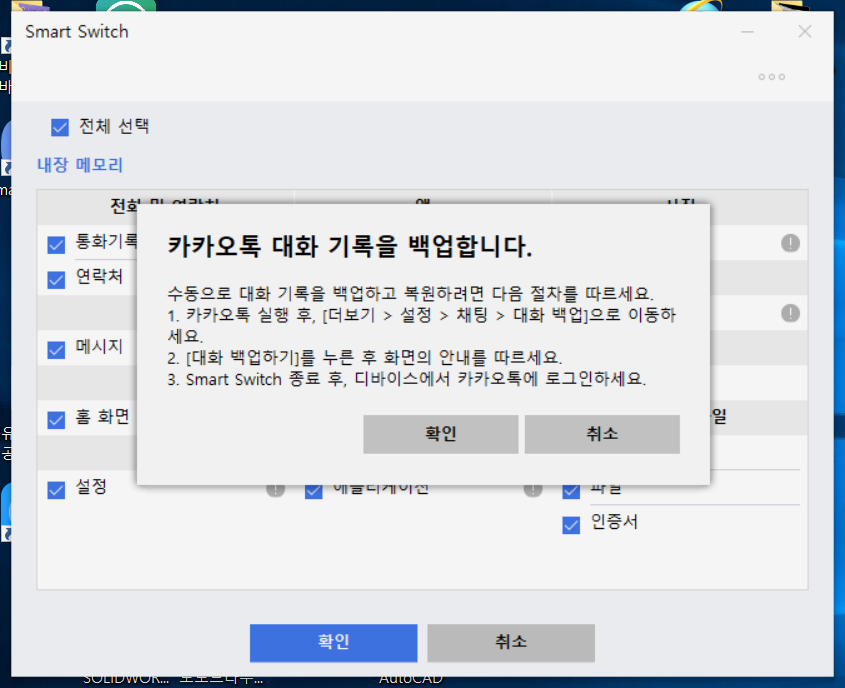Close the Smart Switch window
The width and height of the screenshot is (845, 688).
click(x=805, y=32)
